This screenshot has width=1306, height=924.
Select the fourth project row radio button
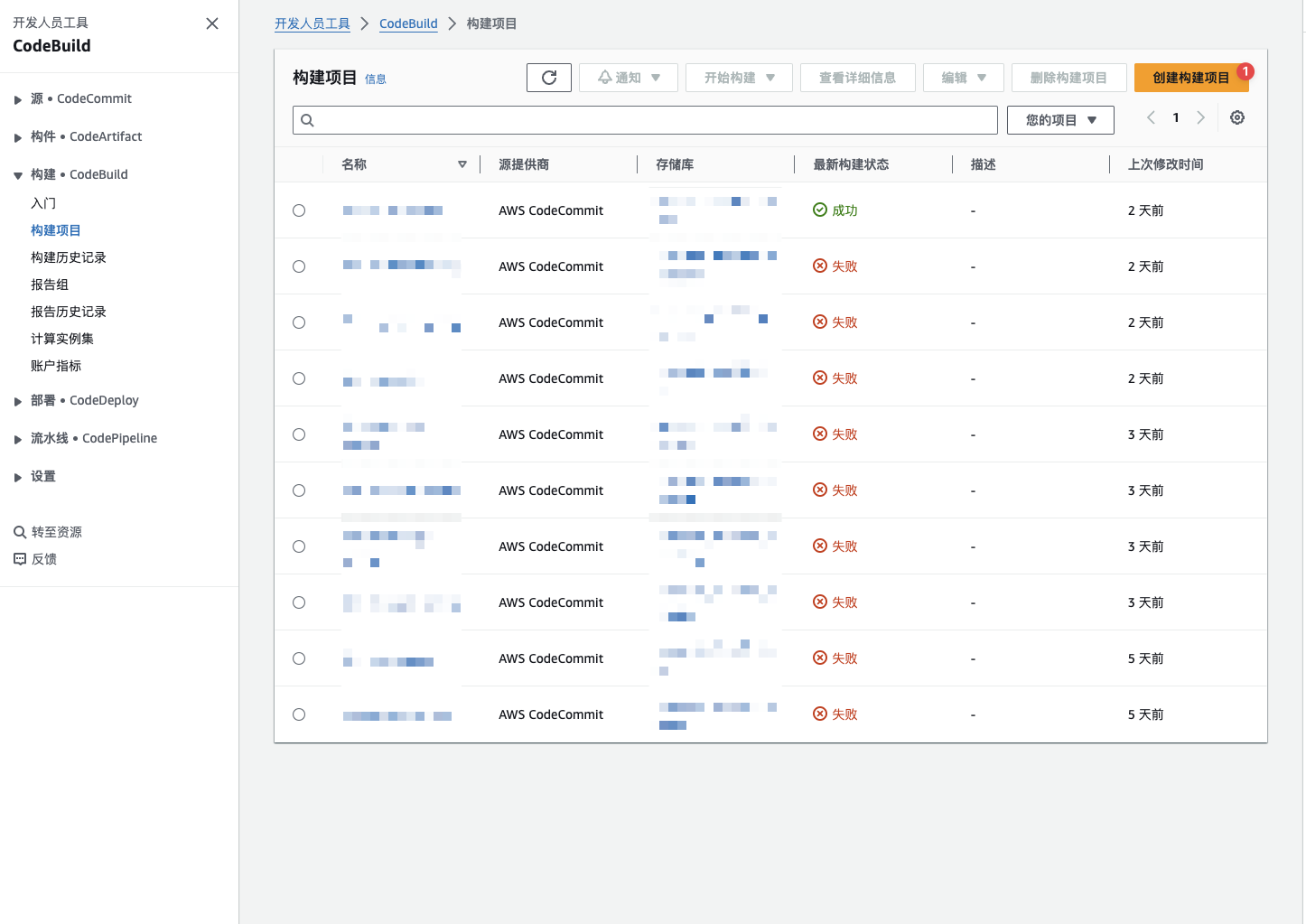[299, 378]
